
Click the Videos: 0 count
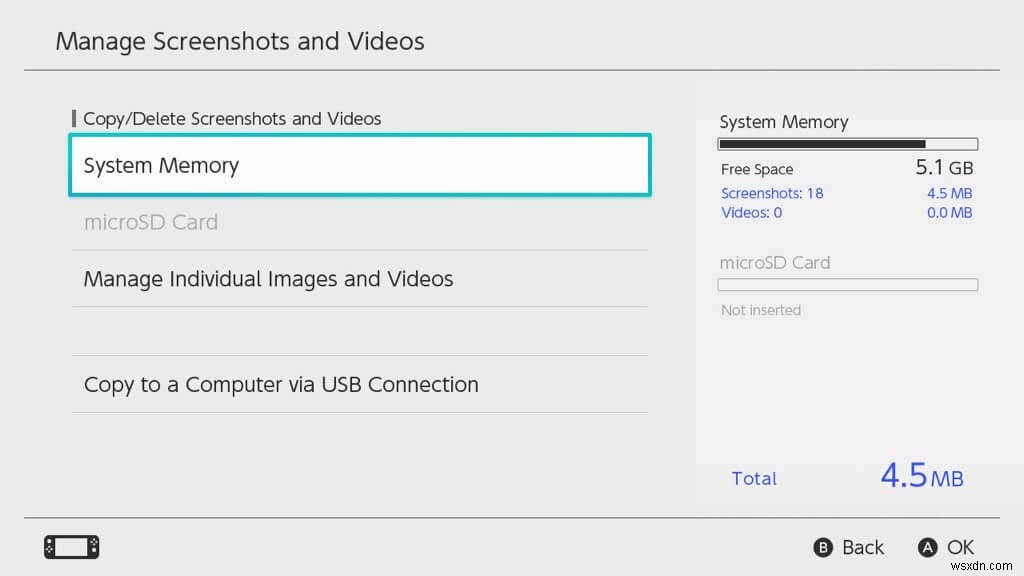tap(751, 212)
